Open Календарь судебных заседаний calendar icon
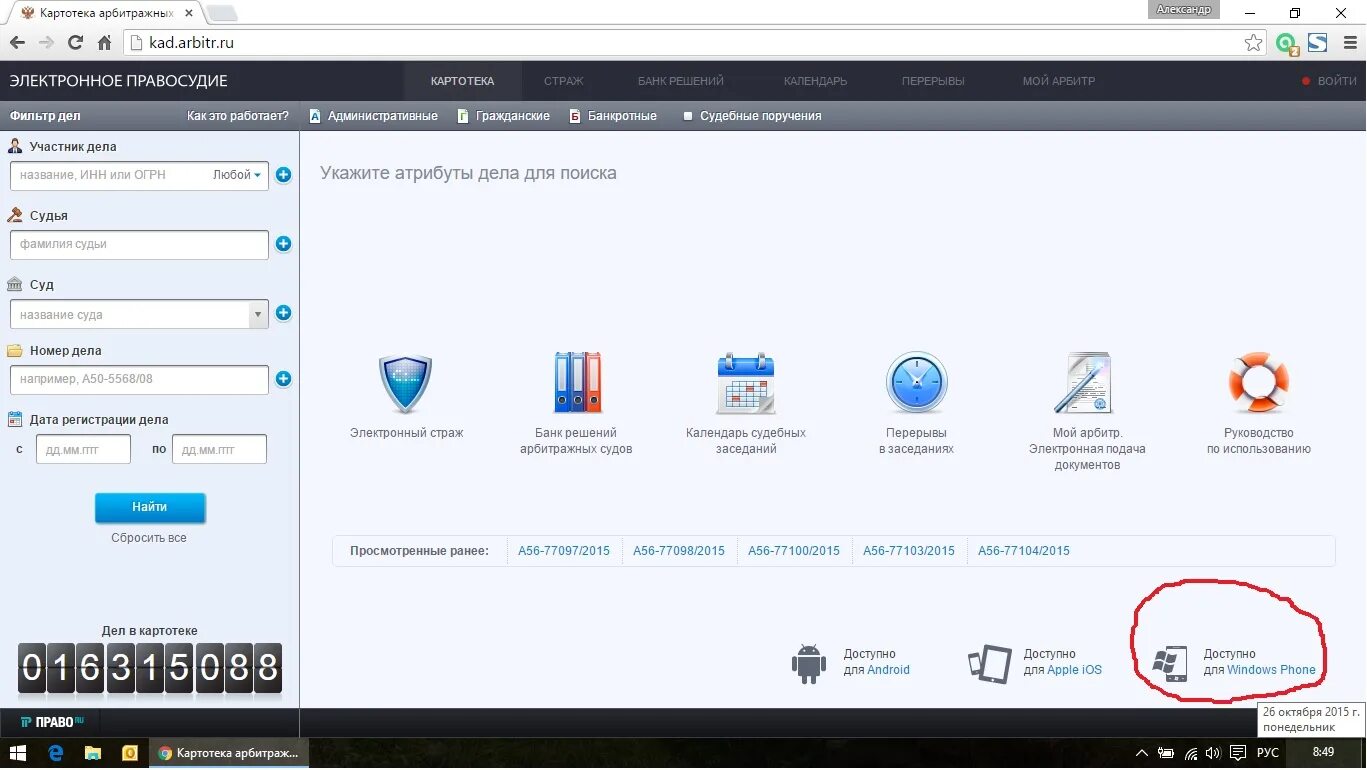 click(746, 383)
